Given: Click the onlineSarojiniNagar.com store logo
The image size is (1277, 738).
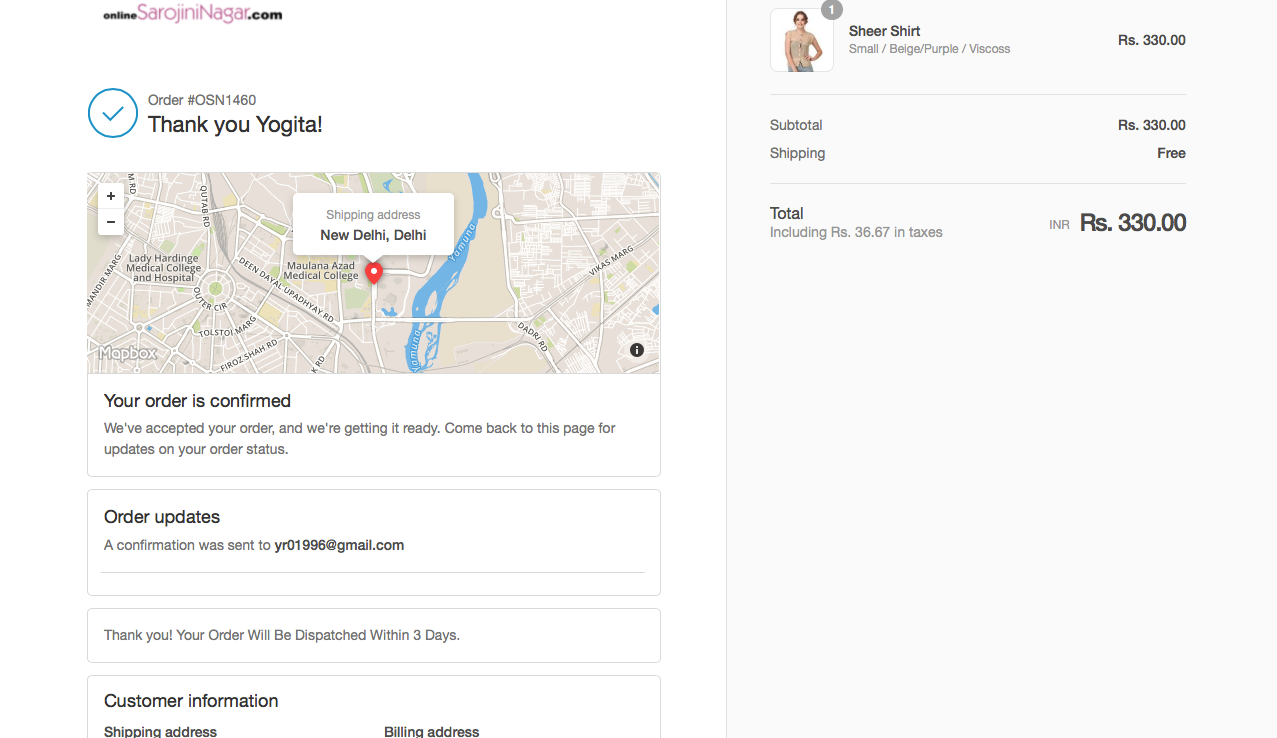Looking at the screenshot, I should point(192,14).
